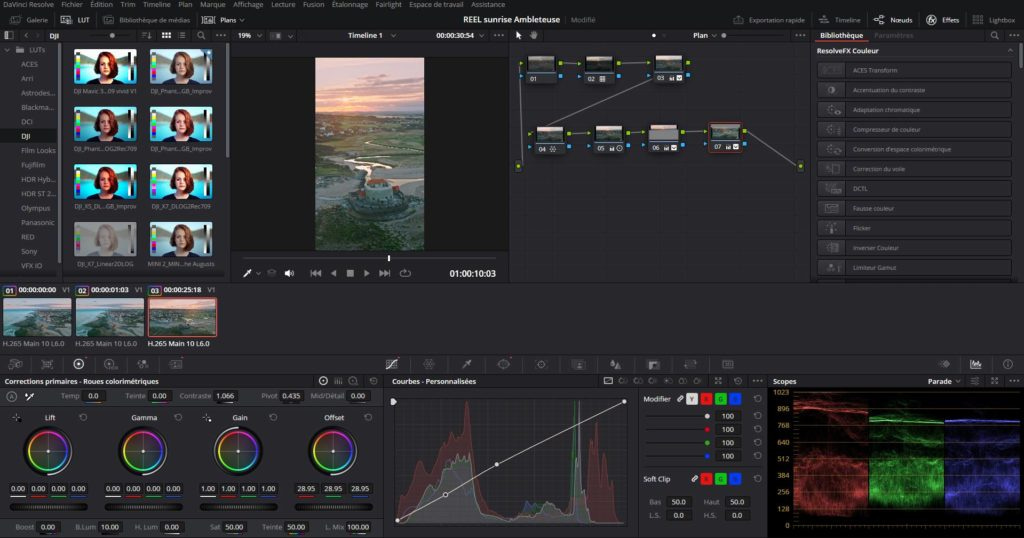Click the loop playback icon

(x=405, y=273)
